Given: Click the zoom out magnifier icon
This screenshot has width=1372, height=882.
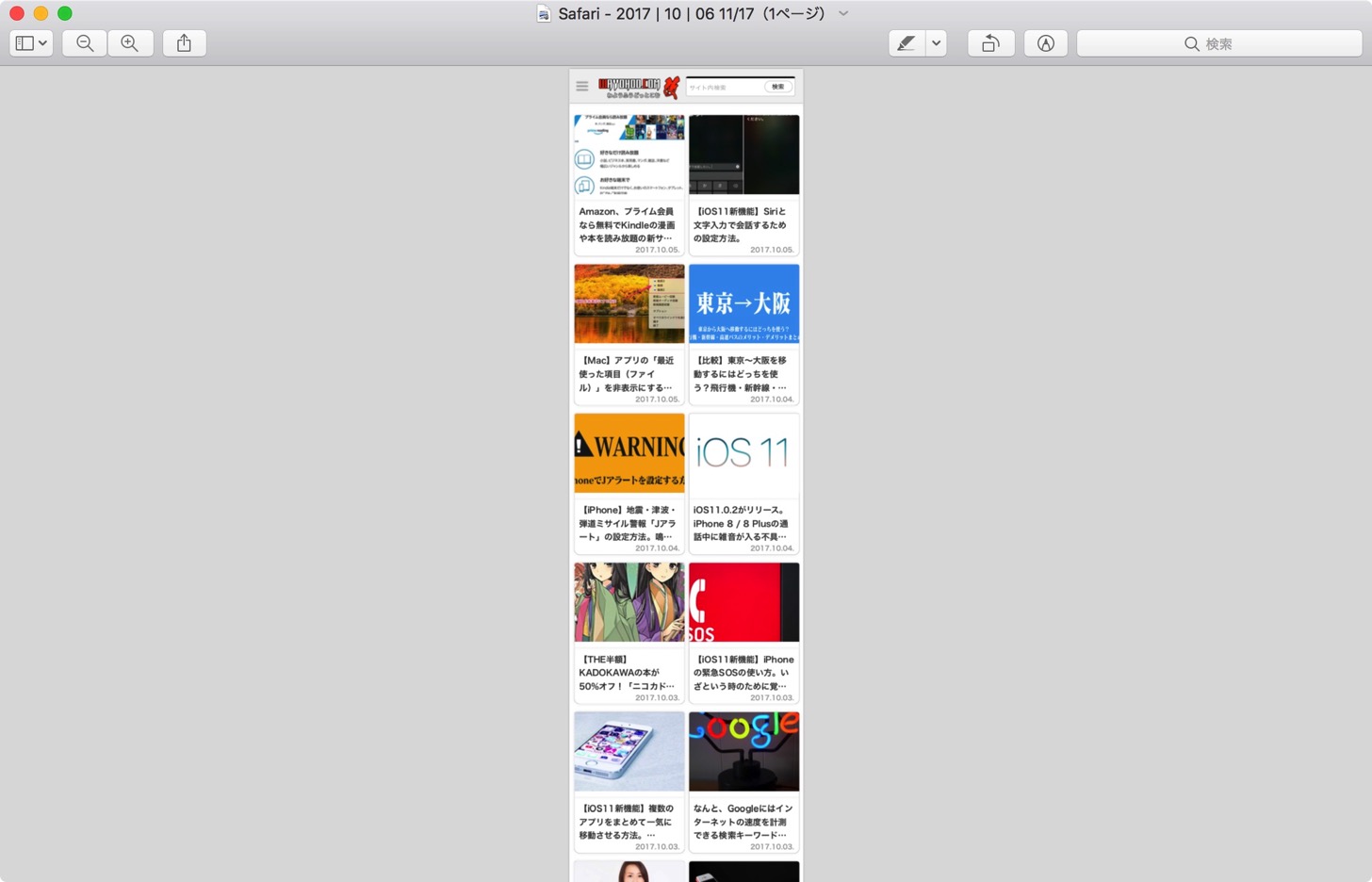Looking at the screenshot, I should [x=85, y=43].
